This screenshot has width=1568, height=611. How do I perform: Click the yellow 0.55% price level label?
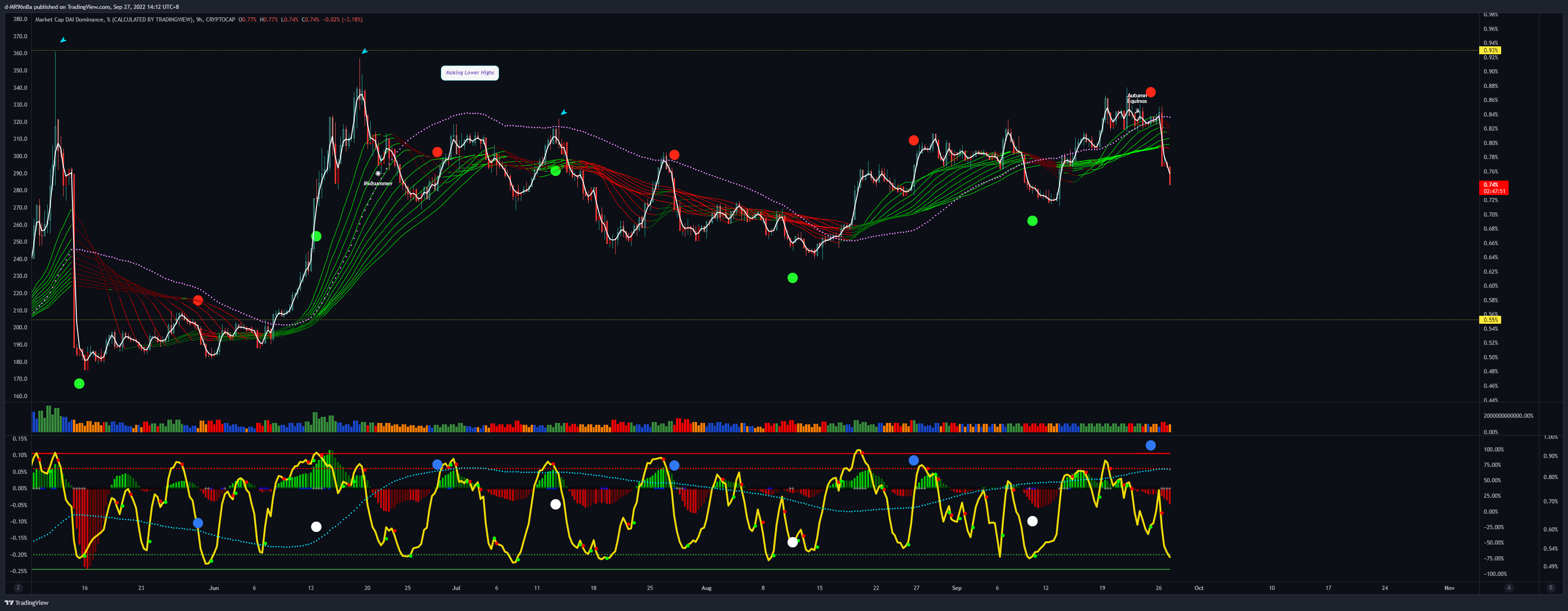tap(1490, 320)
